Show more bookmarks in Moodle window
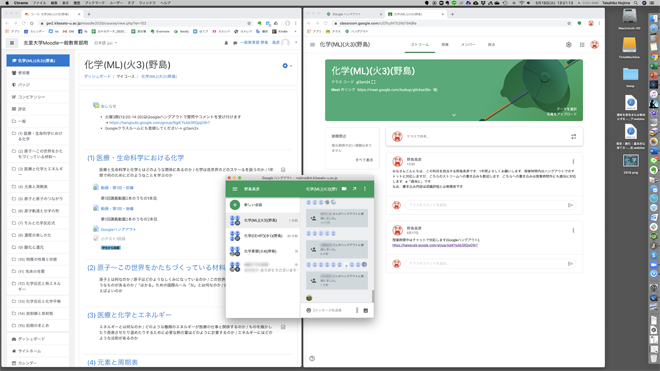This screenshot has width=660, height=371. point(296,31)
